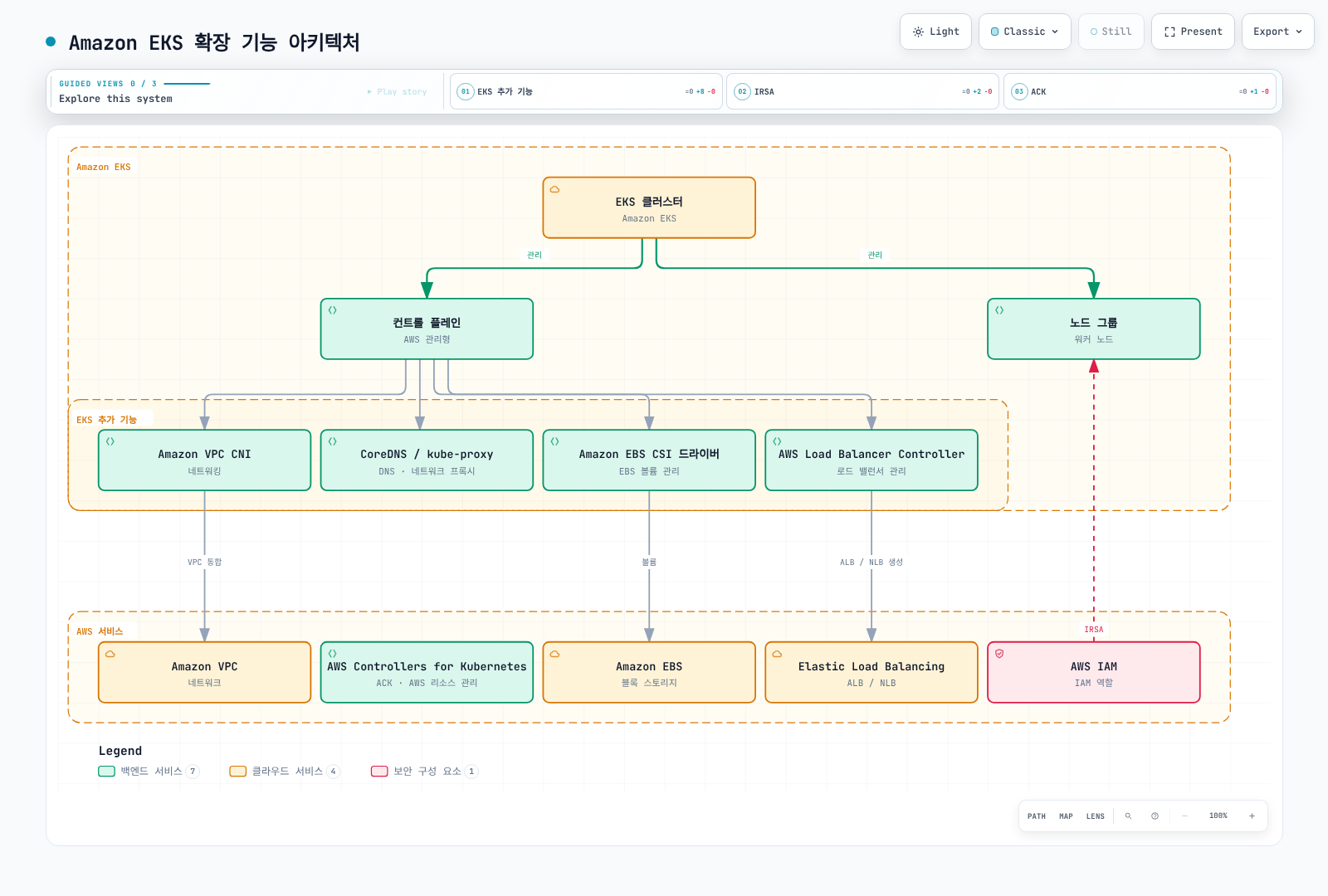1328x896 pixels.
Task: Click the AWS Controllers for Kubernetes title text
Action: pos(427,666)
